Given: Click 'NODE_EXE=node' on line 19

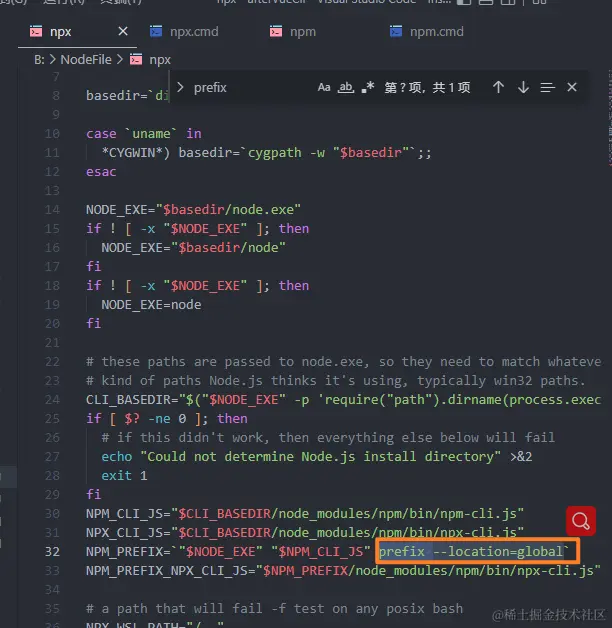Looking at the screenshot, I should (x=151, y=305).
